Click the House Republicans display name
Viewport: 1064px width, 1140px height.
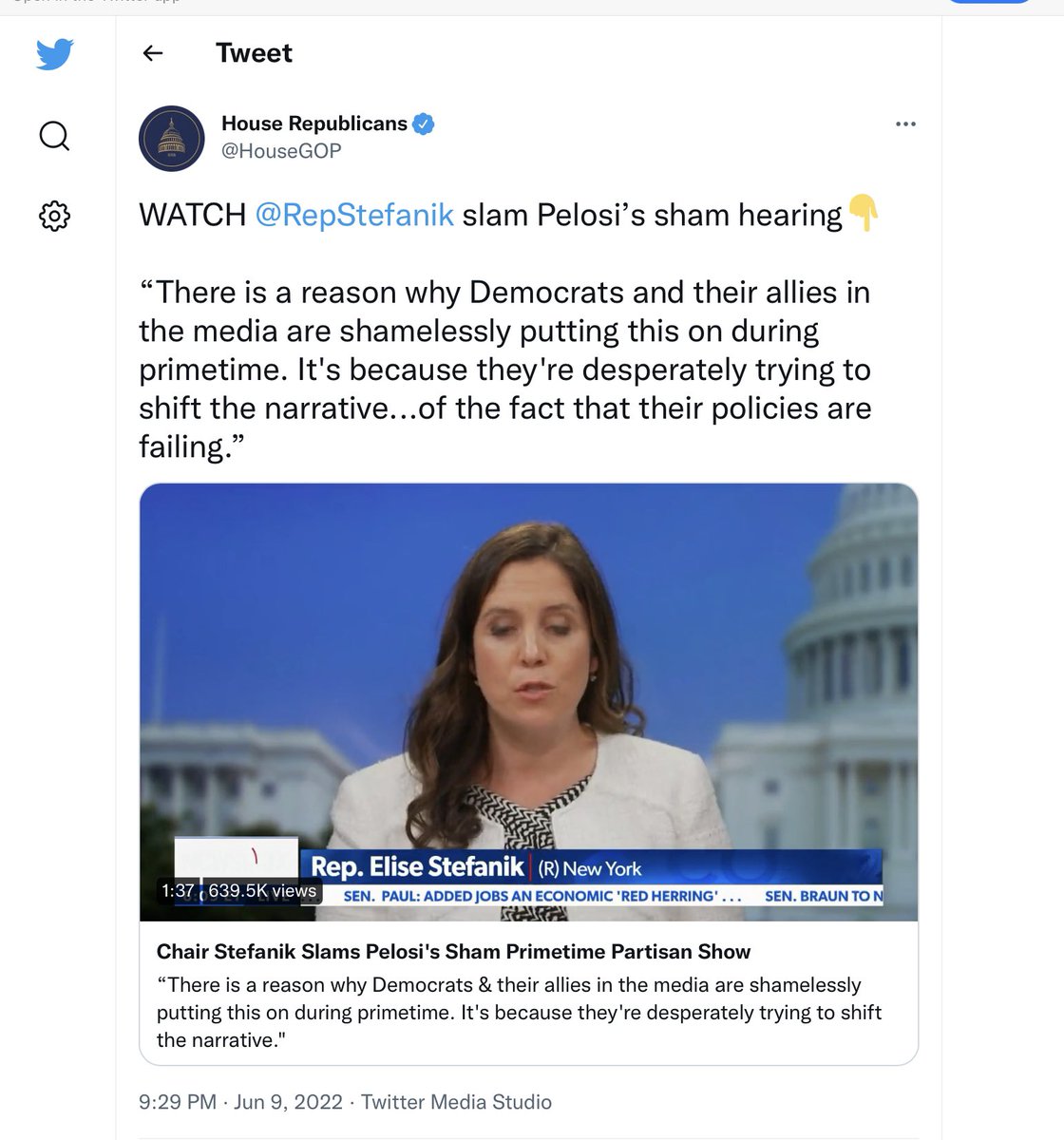tap(314, 123)
